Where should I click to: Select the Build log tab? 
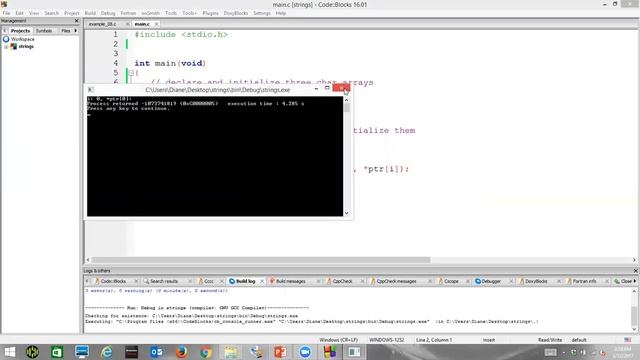point(245,281)
